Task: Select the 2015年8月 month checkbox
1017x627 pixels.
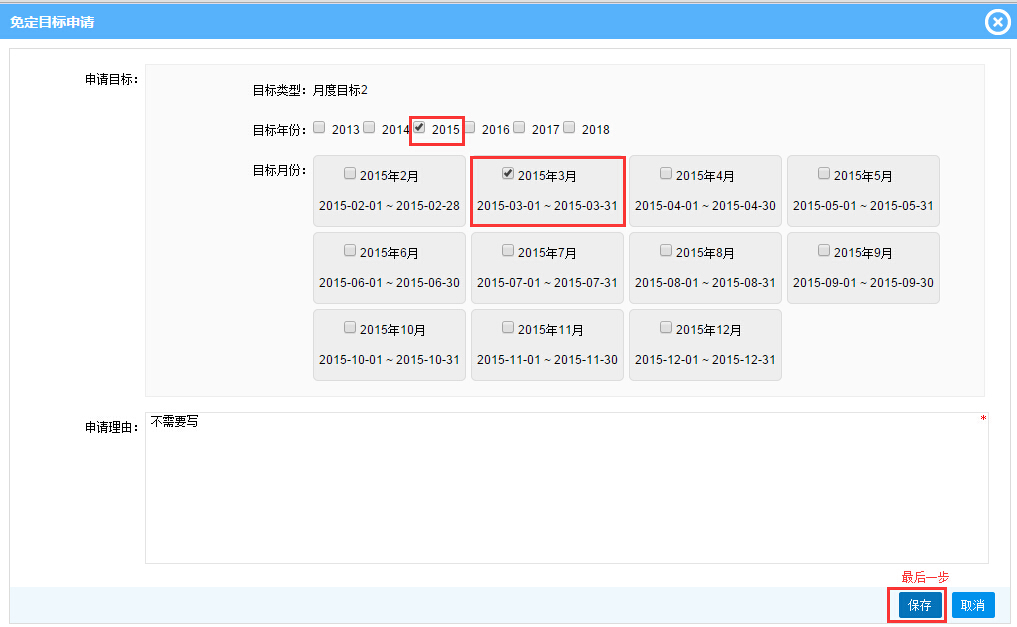Action: [666, 251]
